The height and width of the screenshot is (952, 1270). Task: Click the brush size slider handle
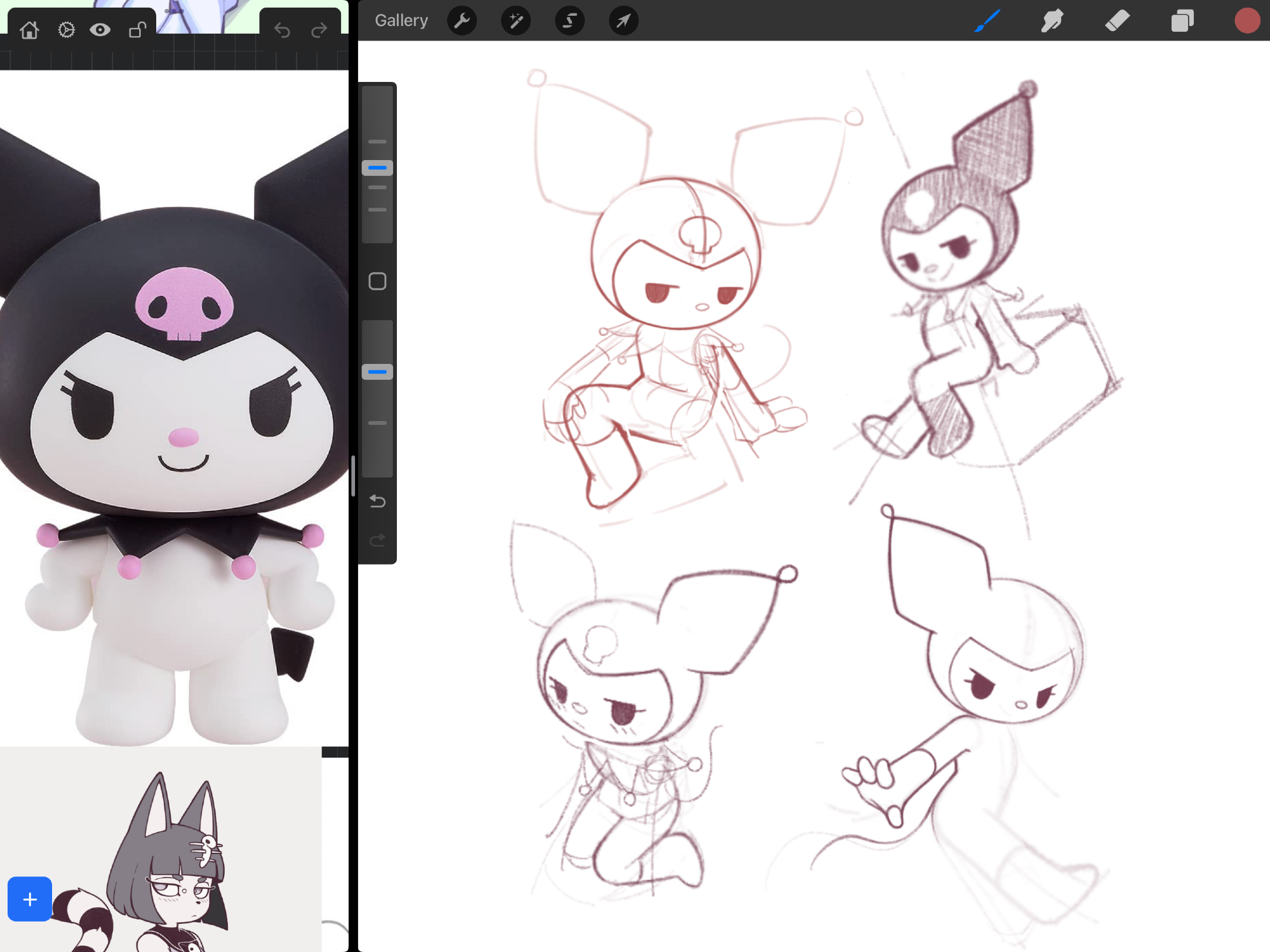point(377,168)
